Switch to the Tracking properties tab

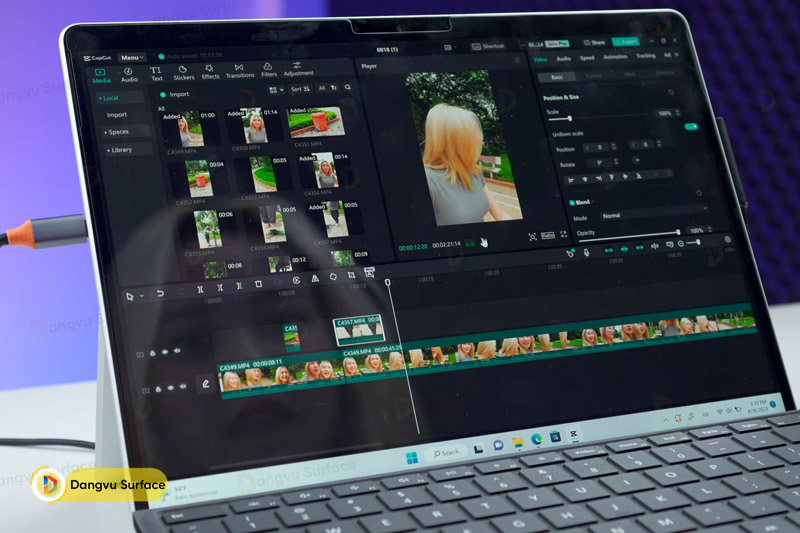coord(645,56)
